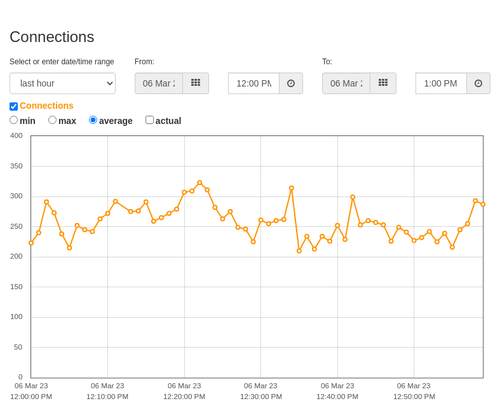Viewport: 500px width, 403px height.
Task: Open the To time clock picker icon
Action: tap(478, 83)
